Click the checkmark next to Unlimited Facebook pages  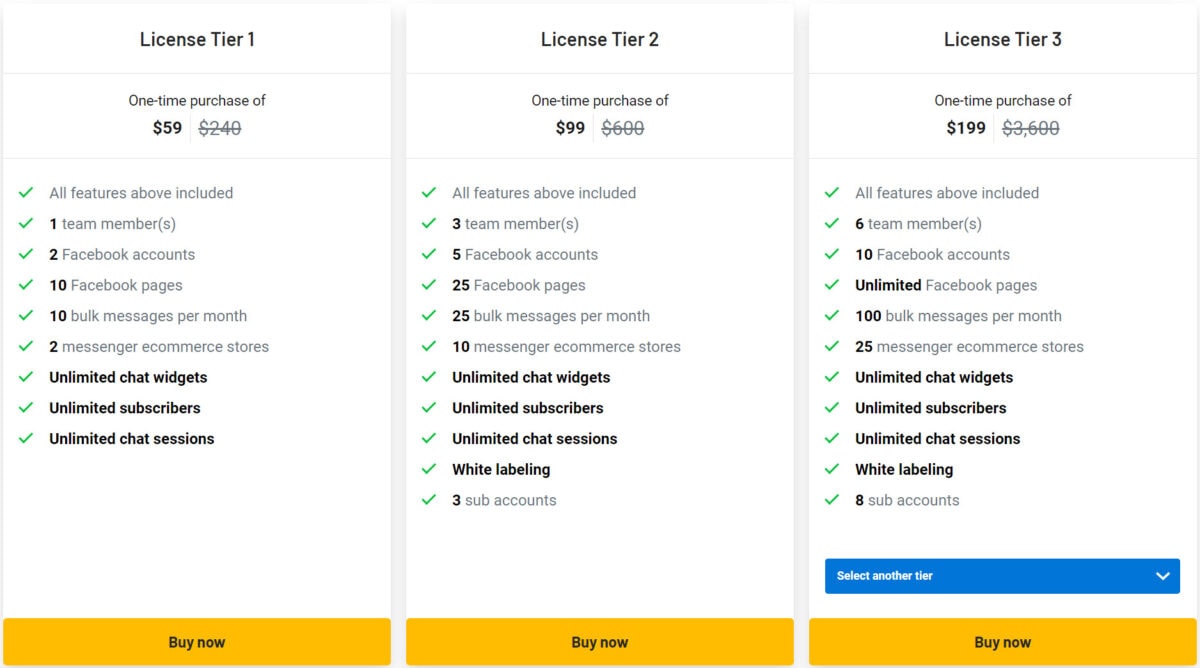click(833, 285)
